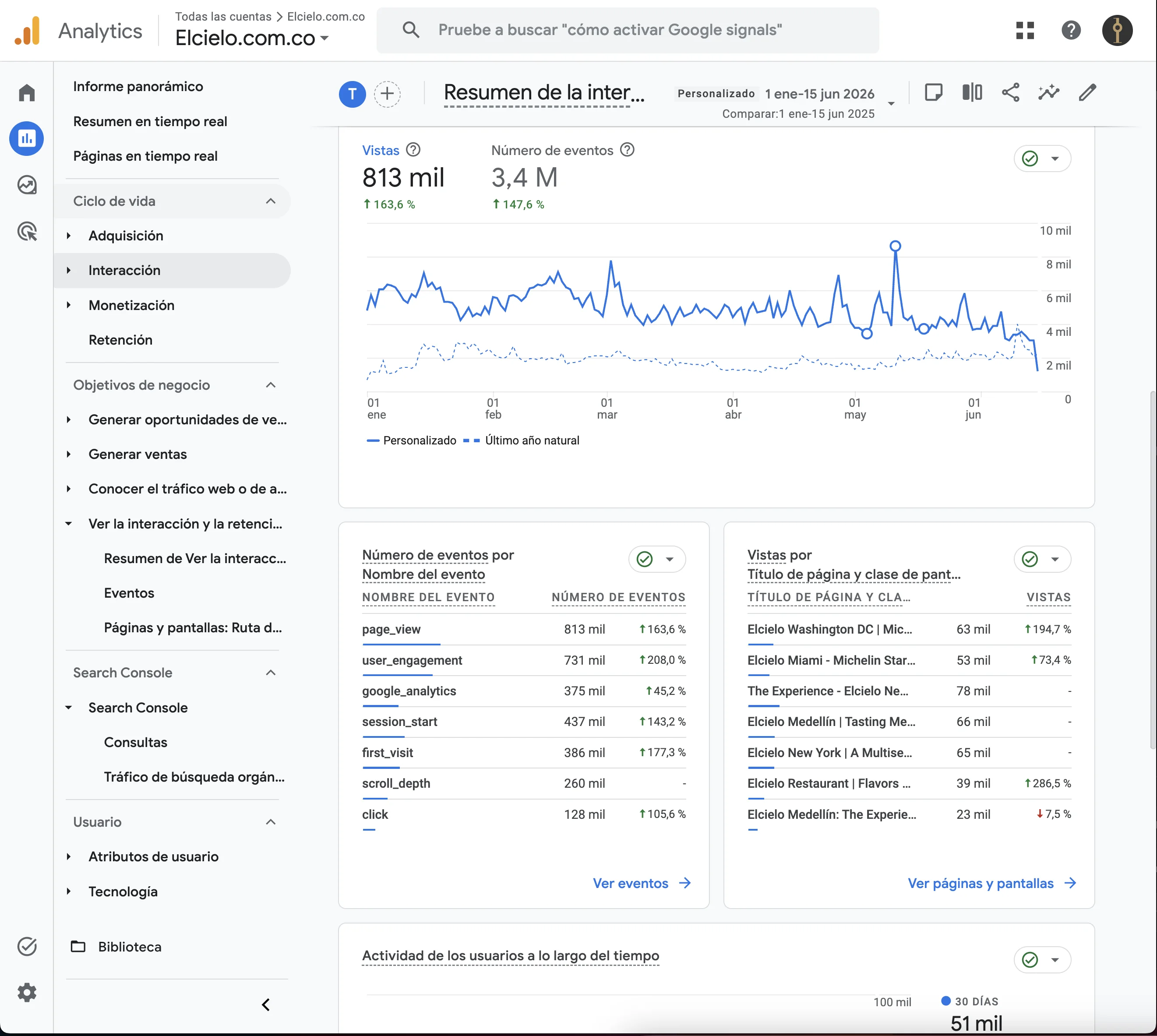Expand Tecnología

pos(69,892)
